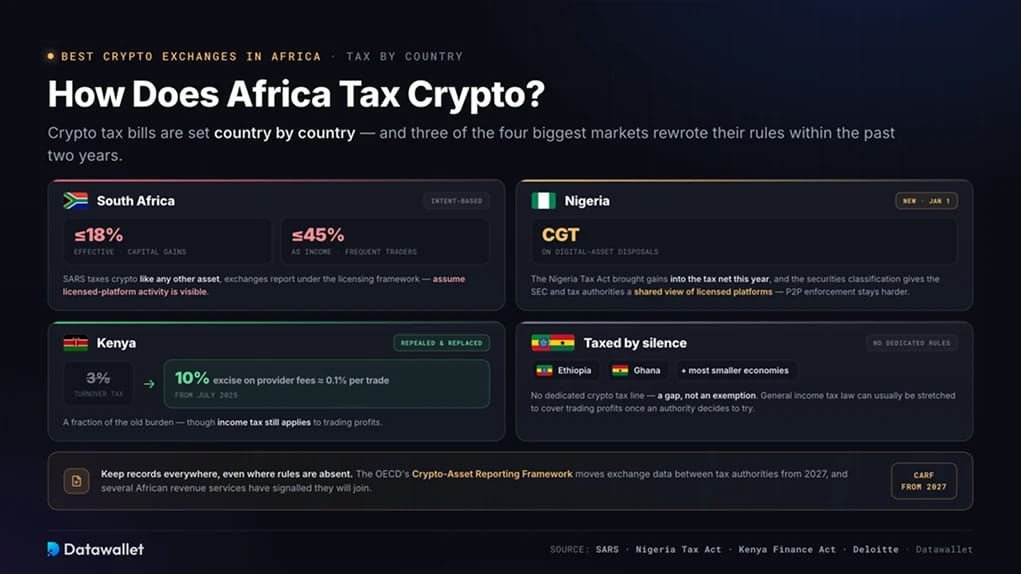Click the green arrow in Kenya card
Viewport: 1021px width, 574px height.
[x=149, y=384]
